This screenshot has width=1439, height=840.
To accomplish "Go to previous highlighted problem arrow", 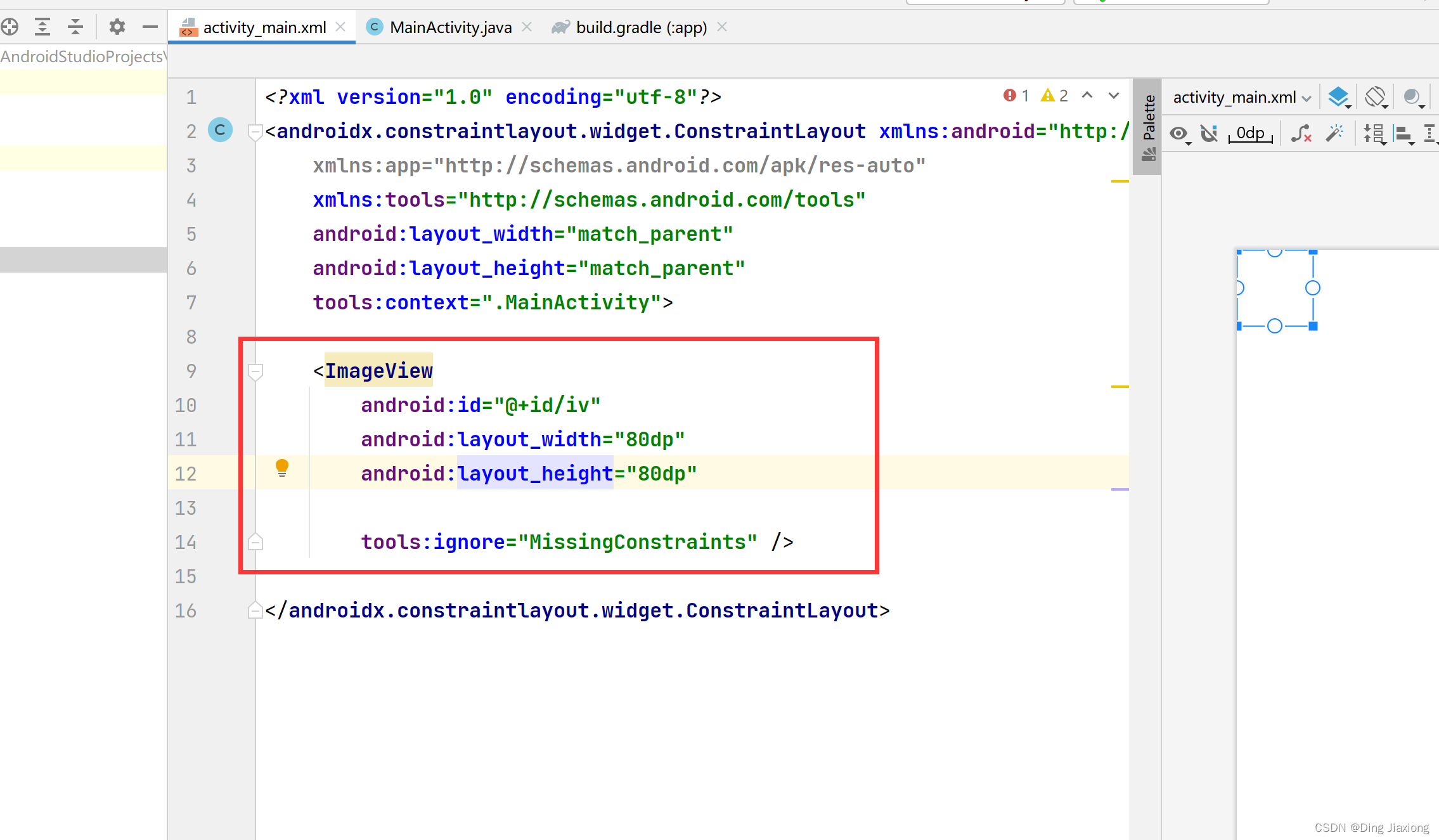I will (x=1087, y=96).
